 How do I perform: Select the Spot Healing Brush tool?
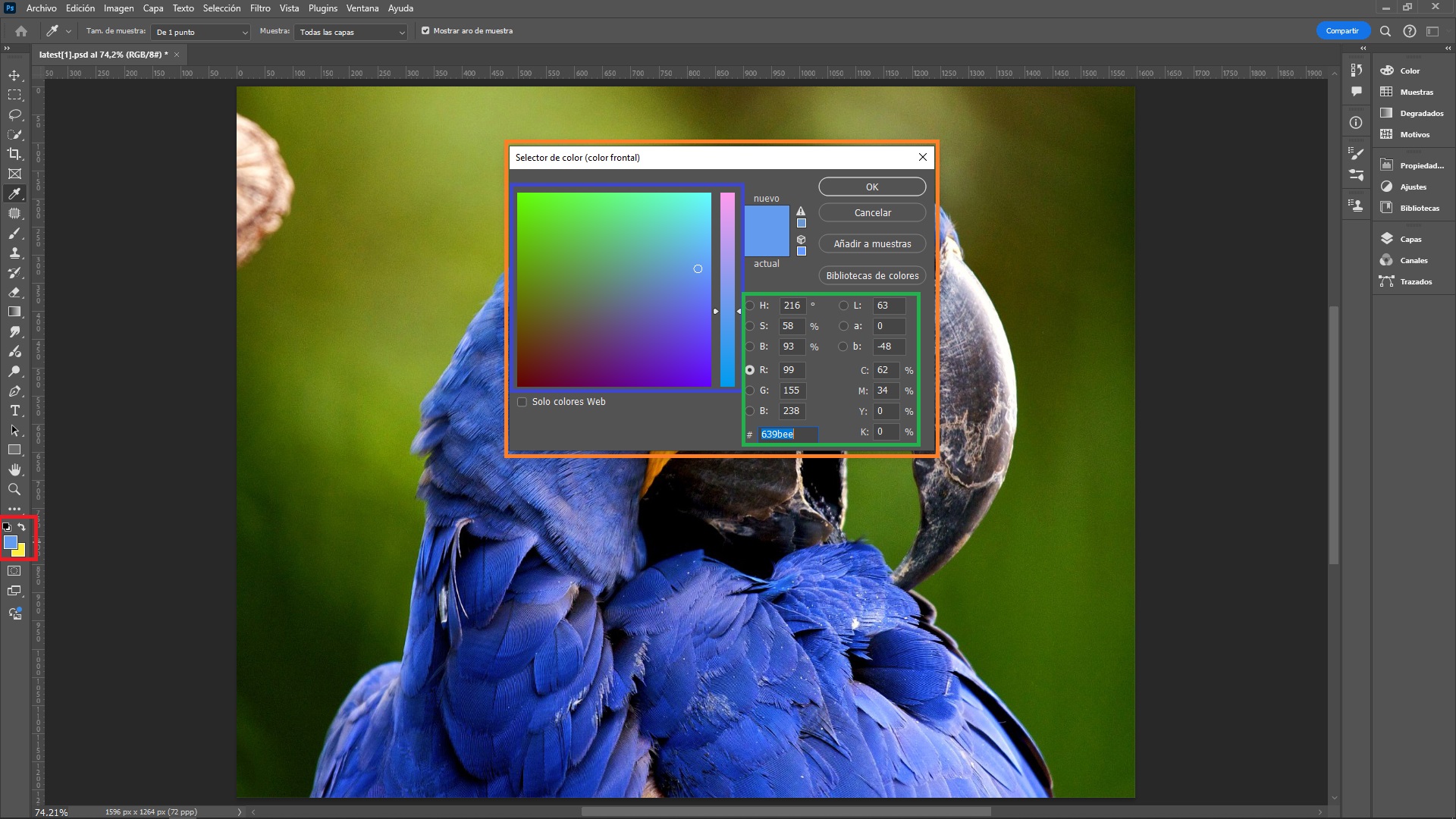coord(14,214)
